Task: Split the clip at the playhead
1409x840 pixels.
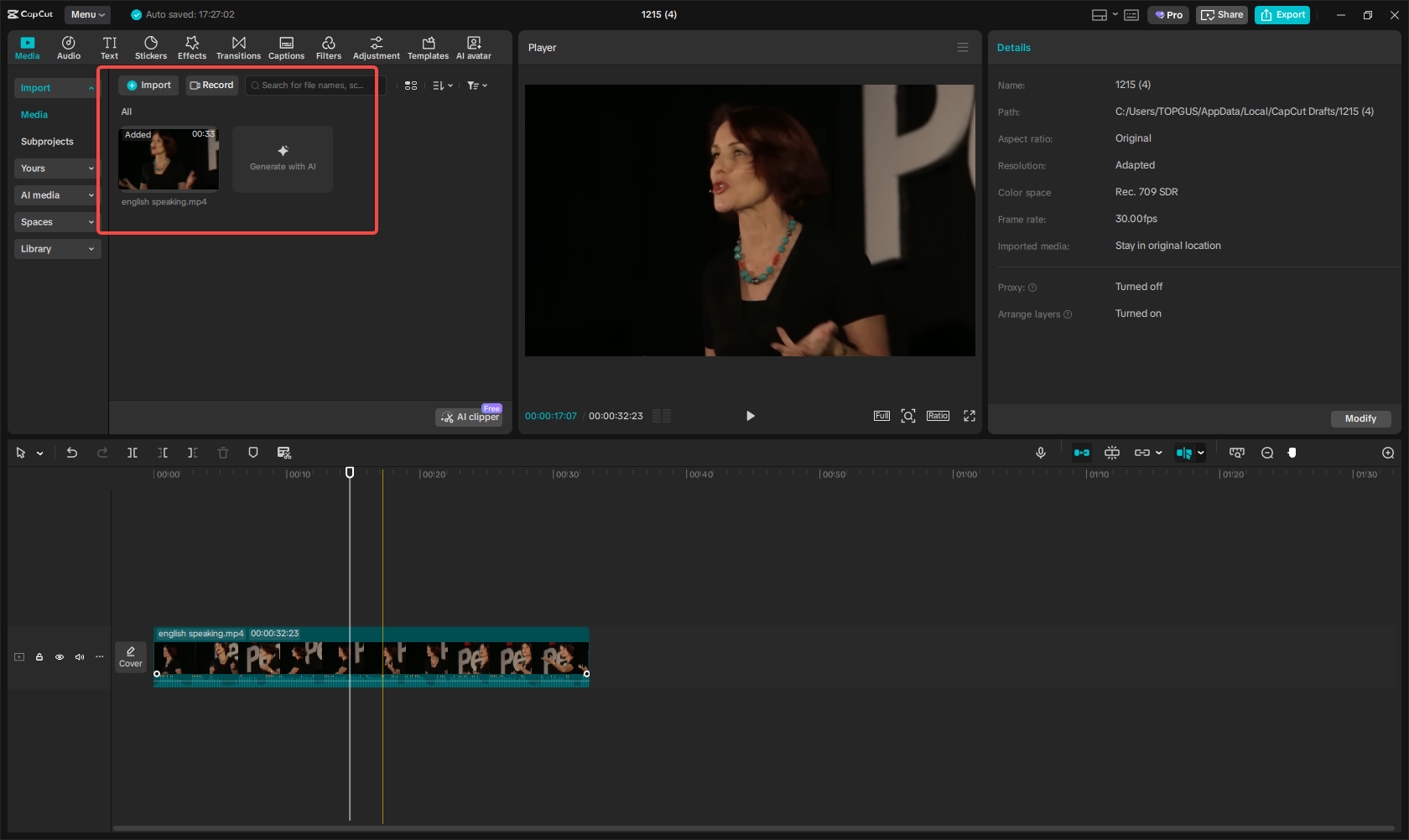Action: pos(133,453)
